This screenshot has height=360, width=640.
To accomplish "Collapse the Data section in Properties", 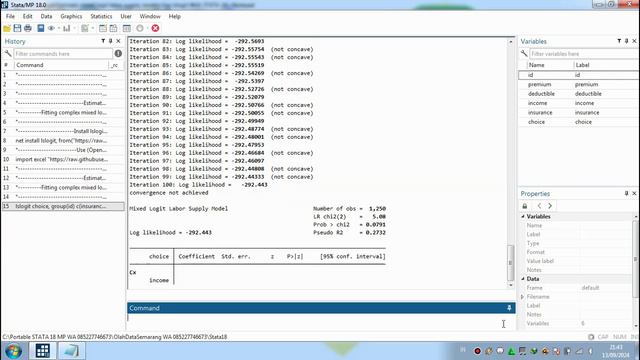I will point(523,279).
